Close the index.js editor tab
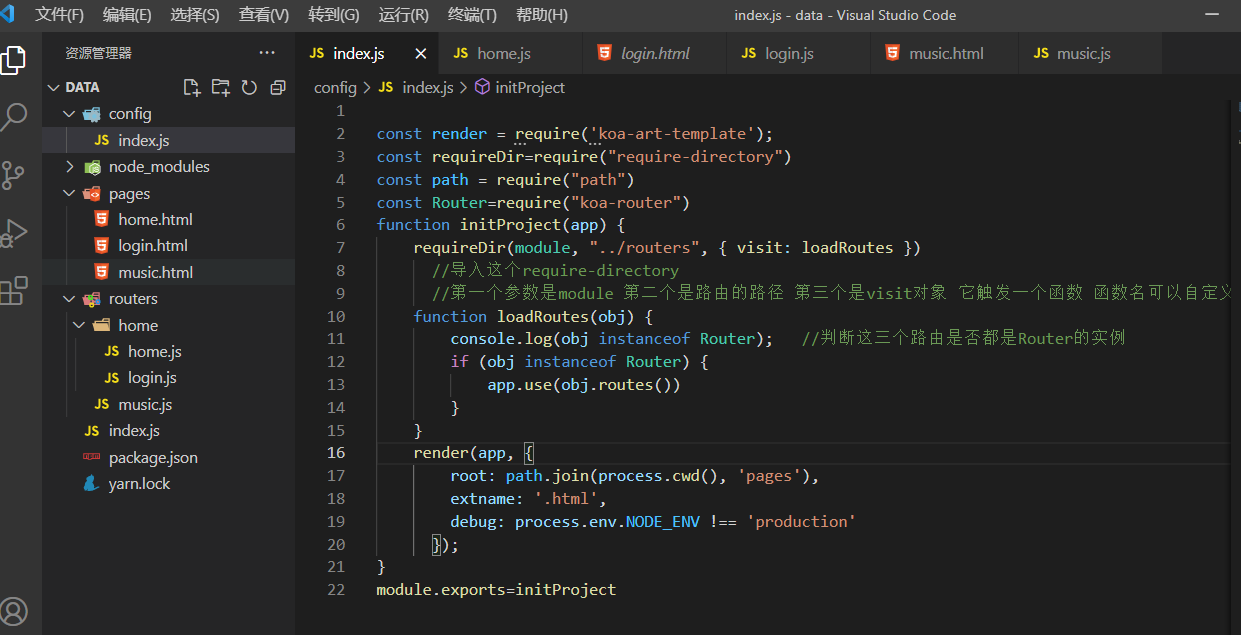 tap(420, 54)
